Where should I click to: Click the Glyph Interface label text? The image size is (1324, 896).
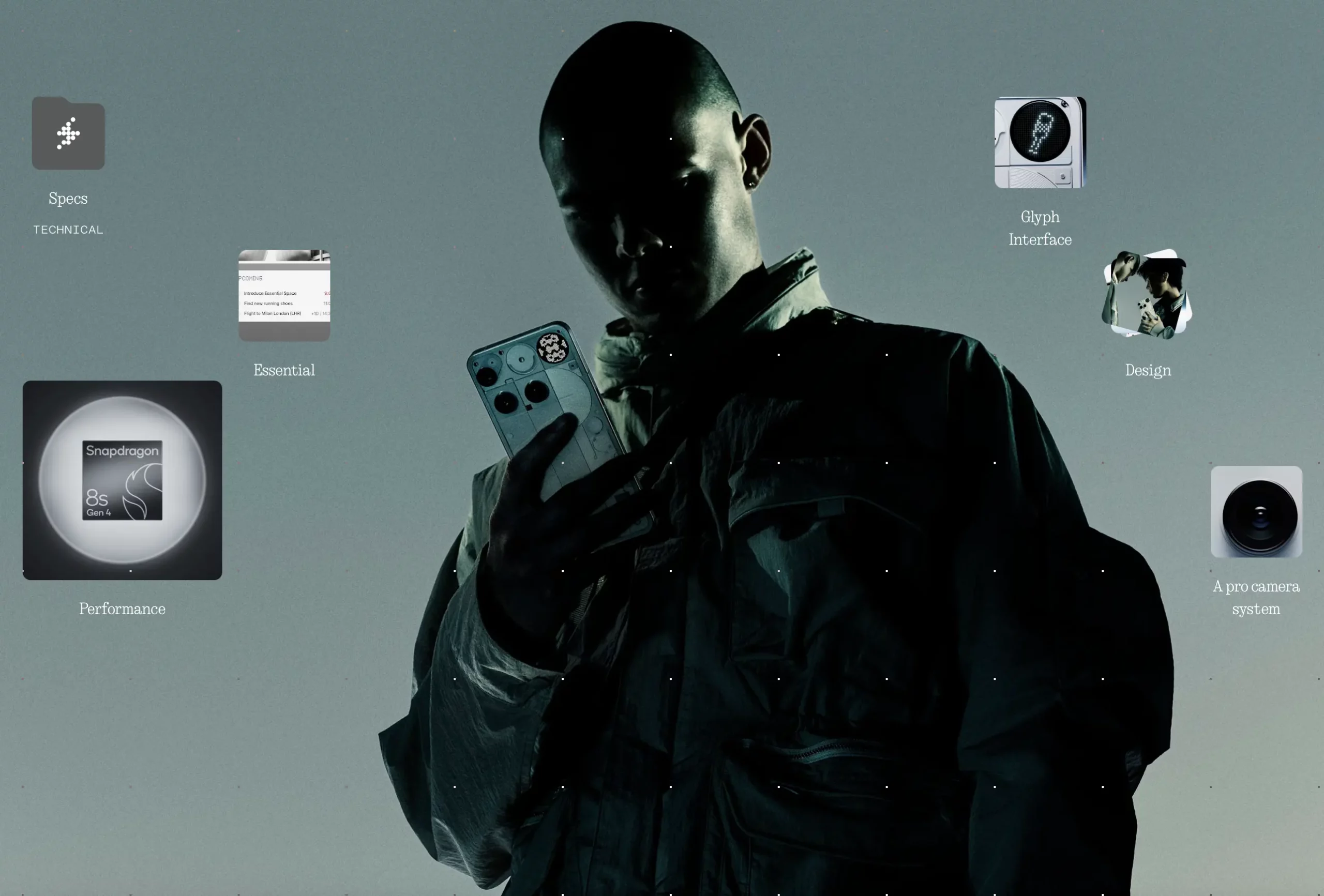tap(1040, 228)
